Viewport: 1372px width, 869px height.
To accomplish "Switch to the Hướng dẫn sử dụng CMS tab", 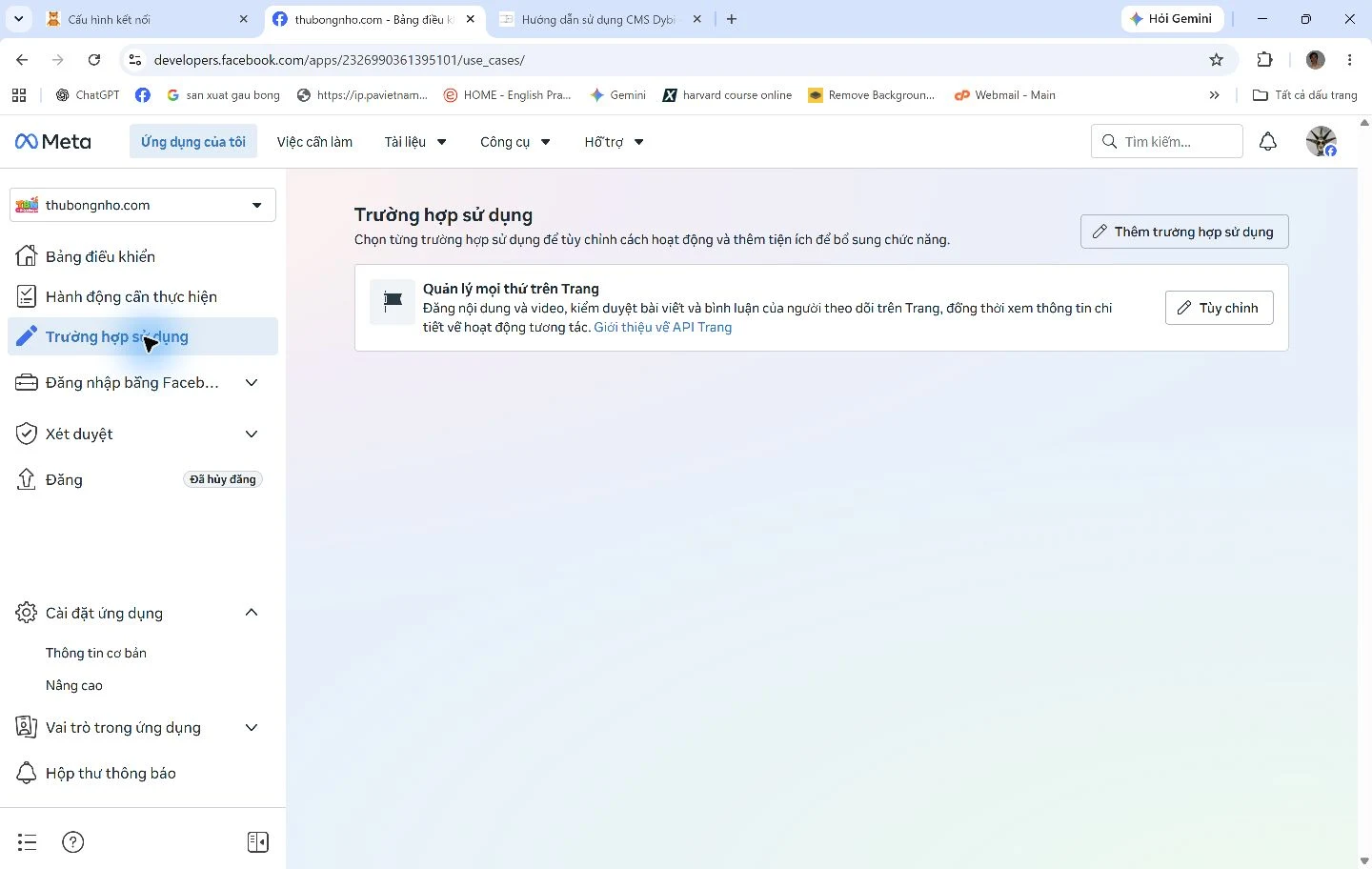I will click(601, 19).
